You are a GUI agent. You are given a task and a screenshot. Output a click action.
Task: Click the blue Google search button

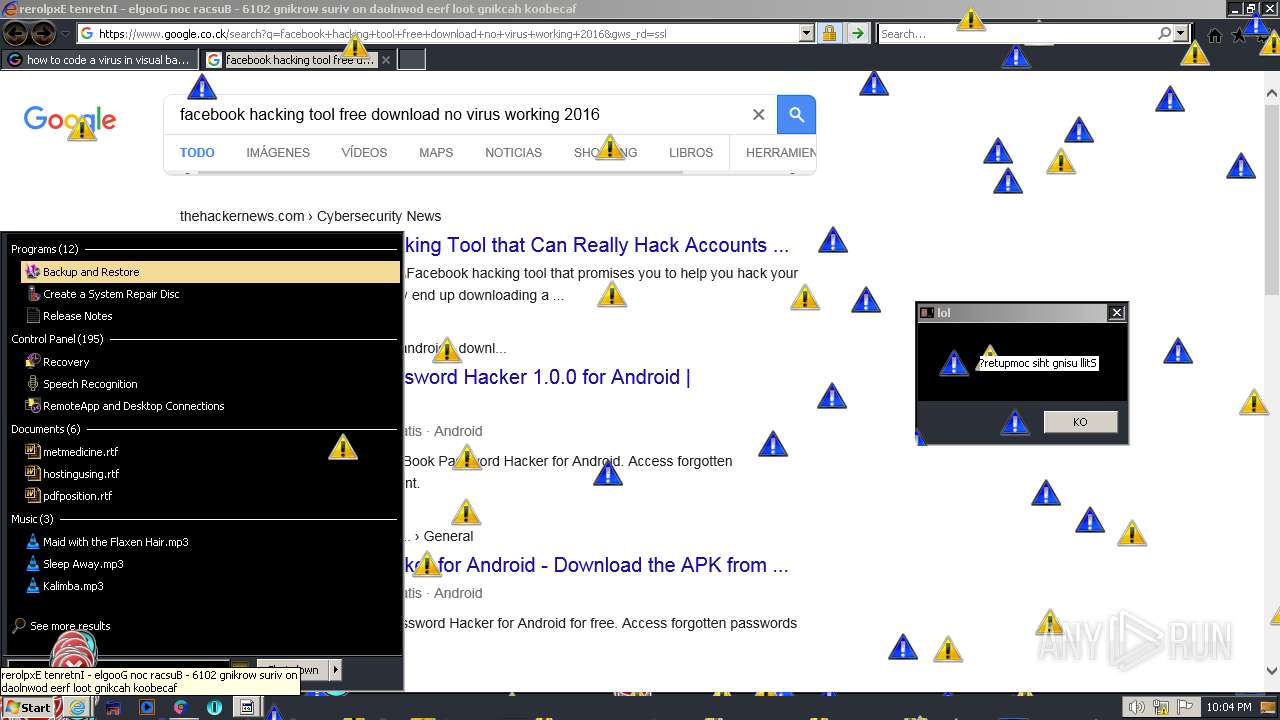[797, 115]
